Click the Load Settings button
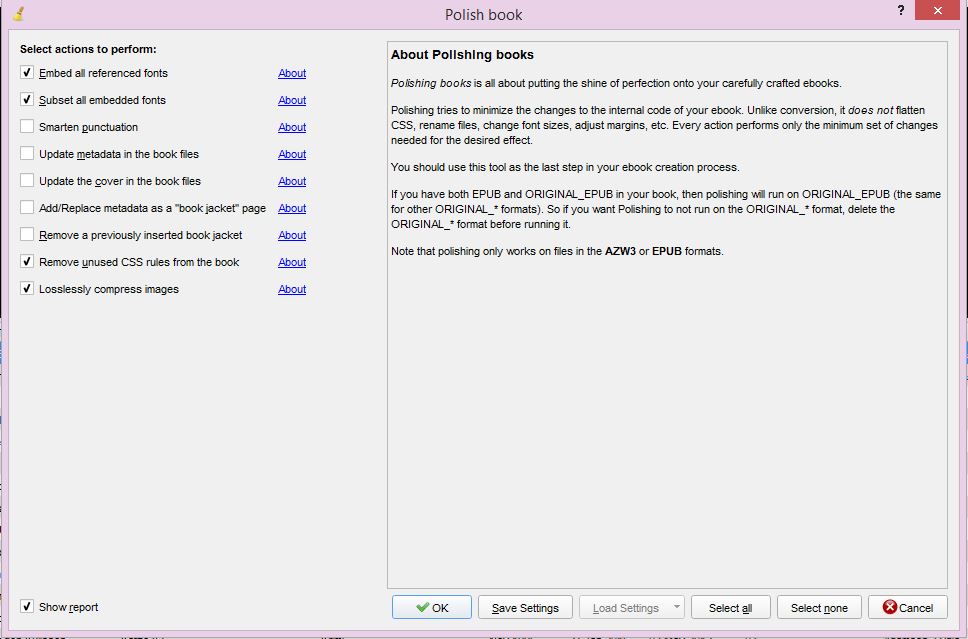This screenshot has height=639, width=968. pos(625,608)
